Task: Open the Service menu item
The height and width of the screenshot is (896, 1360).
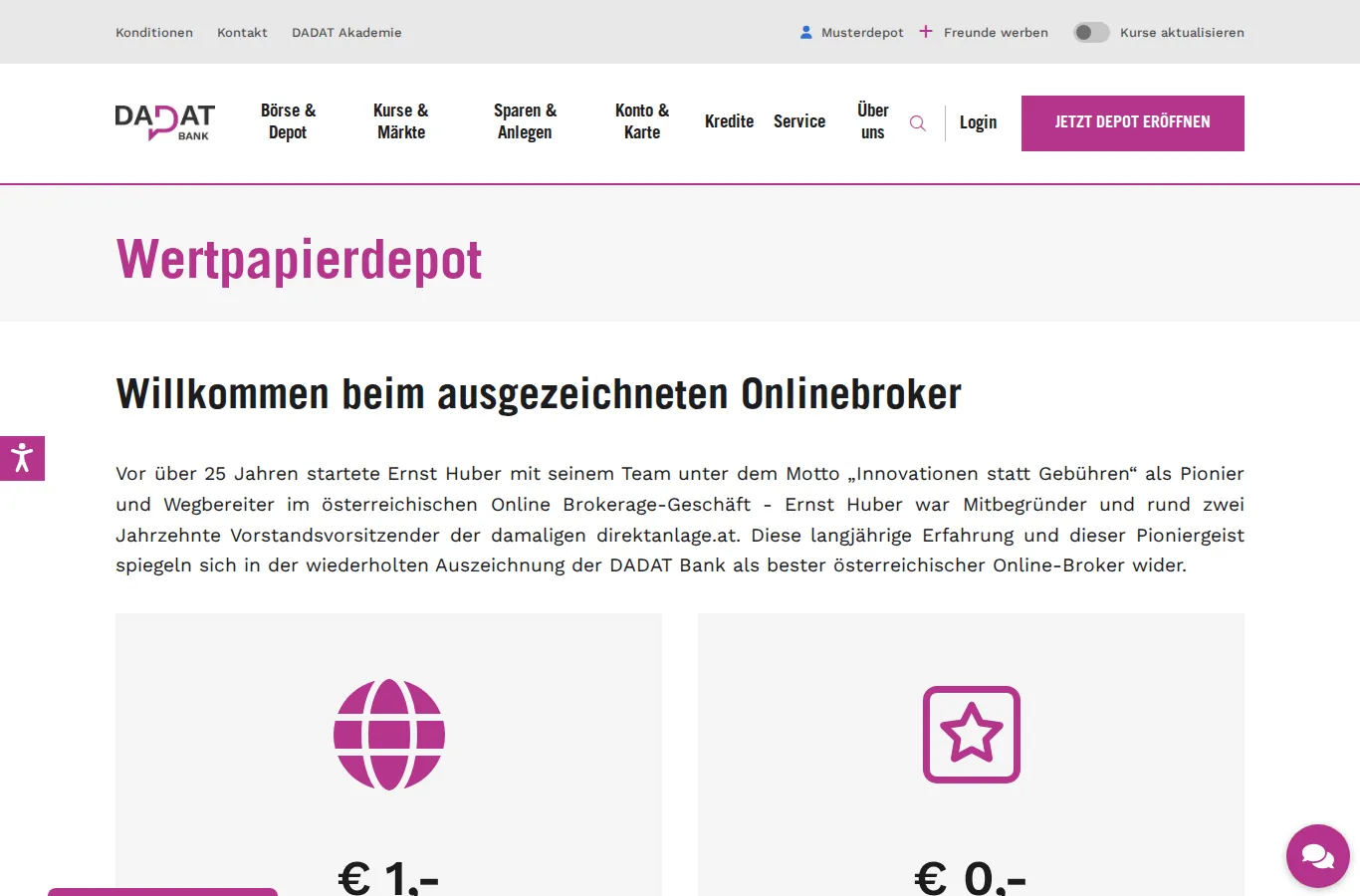Action: point(799,121)
